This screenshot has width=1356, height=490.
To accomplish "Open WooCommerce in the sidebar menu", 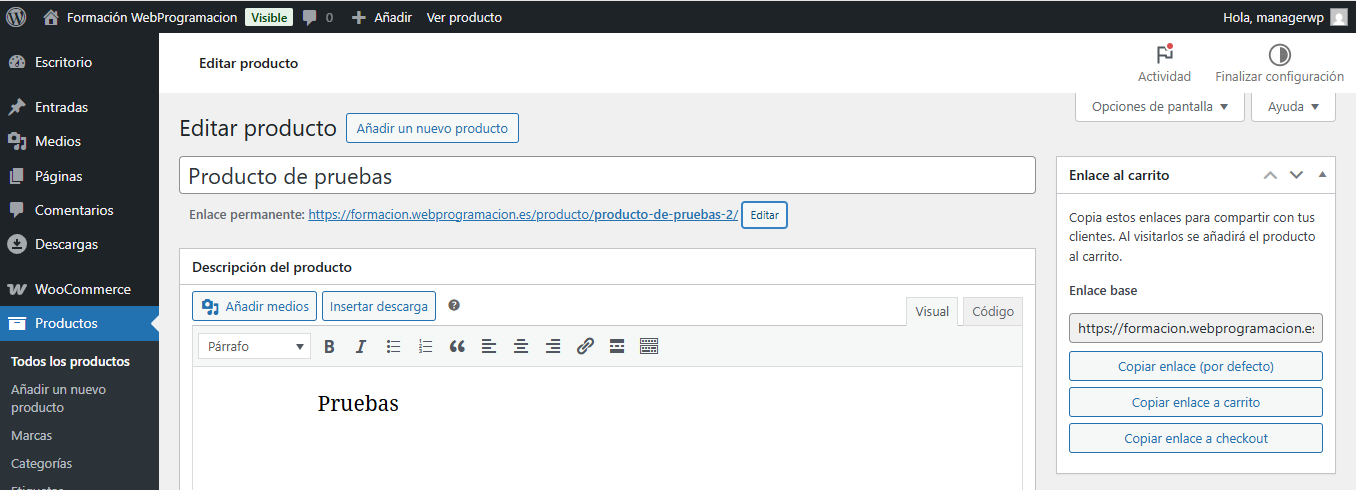I will (82, 289).
